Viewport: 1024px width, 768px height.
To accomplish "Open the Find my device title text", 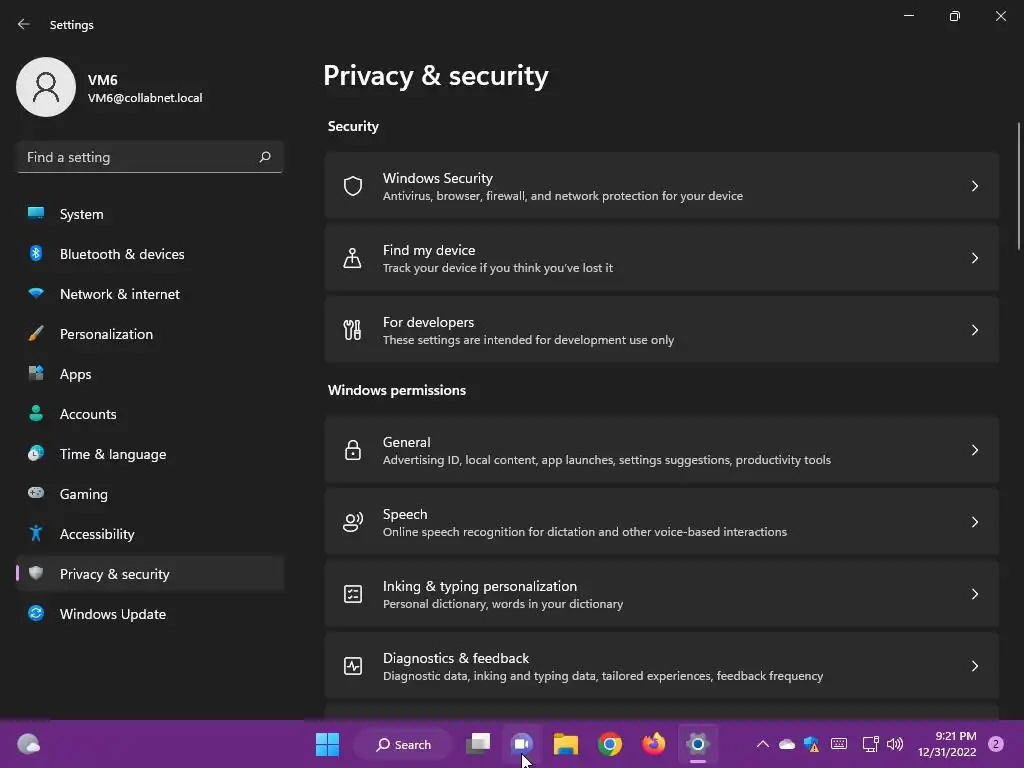I will pyautogui.click(x=429, y=250).
